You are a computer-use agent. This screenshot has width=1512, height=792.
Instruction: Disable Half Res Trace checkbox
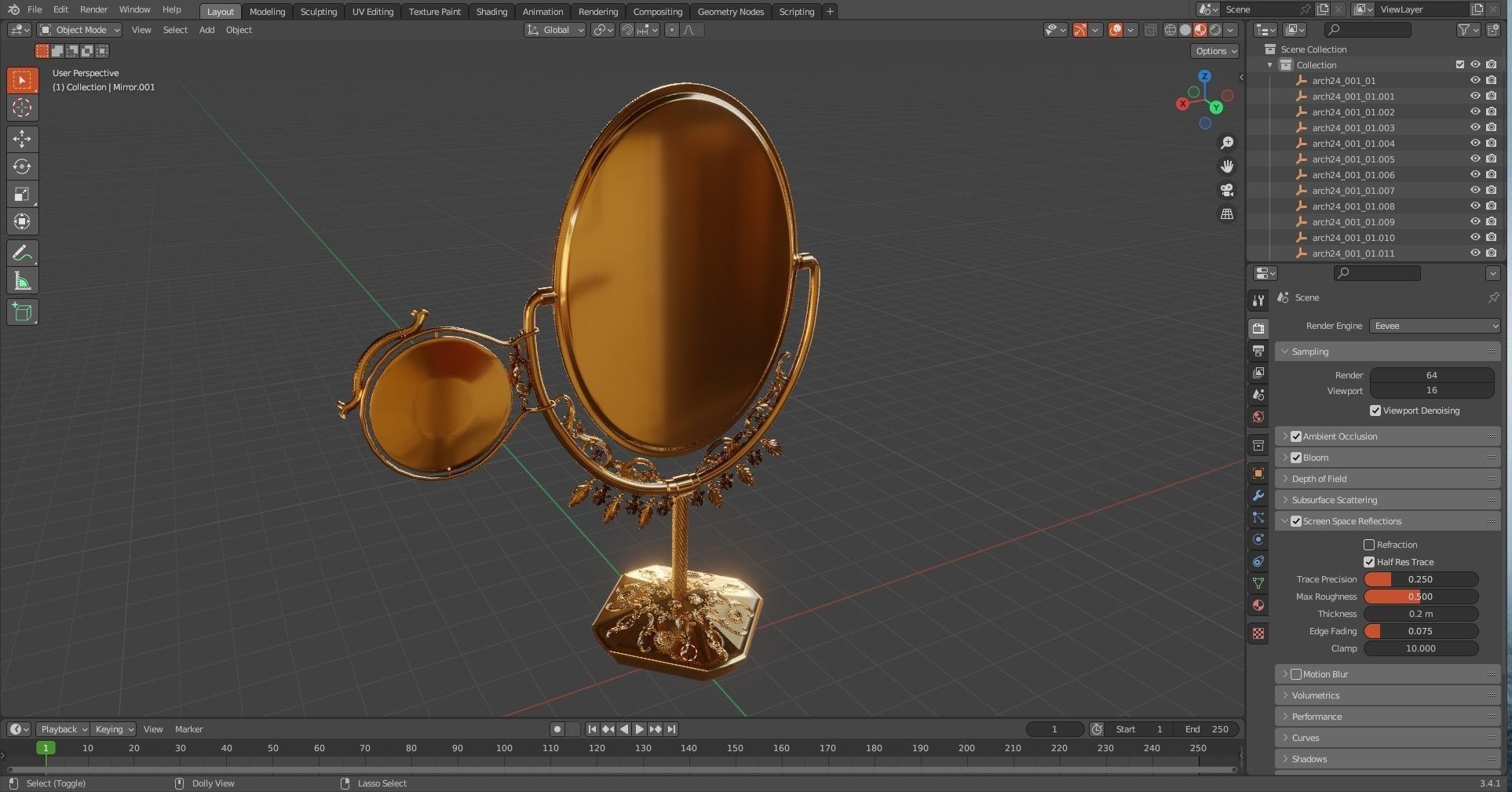coord(1369,562)
